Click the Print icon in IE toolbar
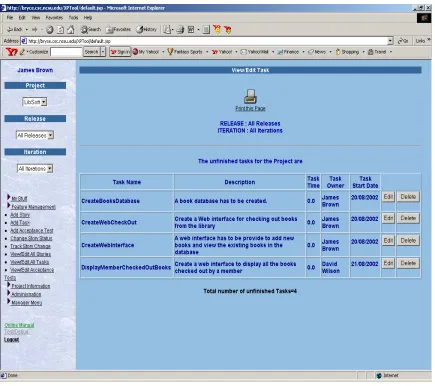 [180, 30]
